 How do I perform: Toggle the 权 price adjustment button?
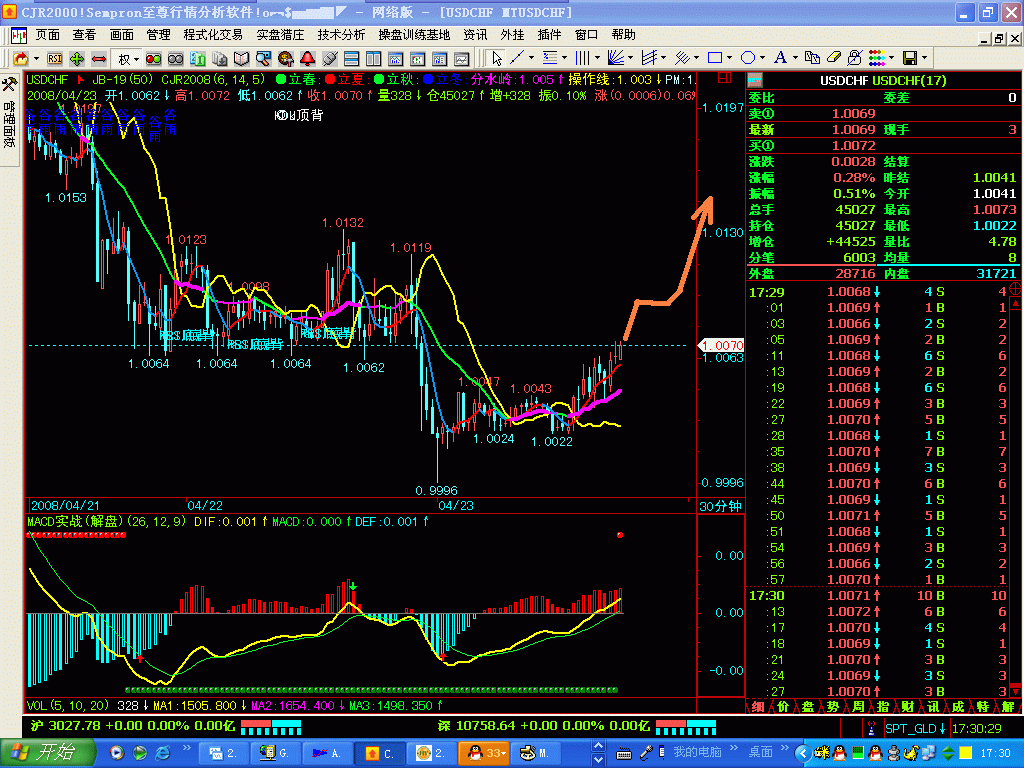pyautogui.click(x=124, y=58)
